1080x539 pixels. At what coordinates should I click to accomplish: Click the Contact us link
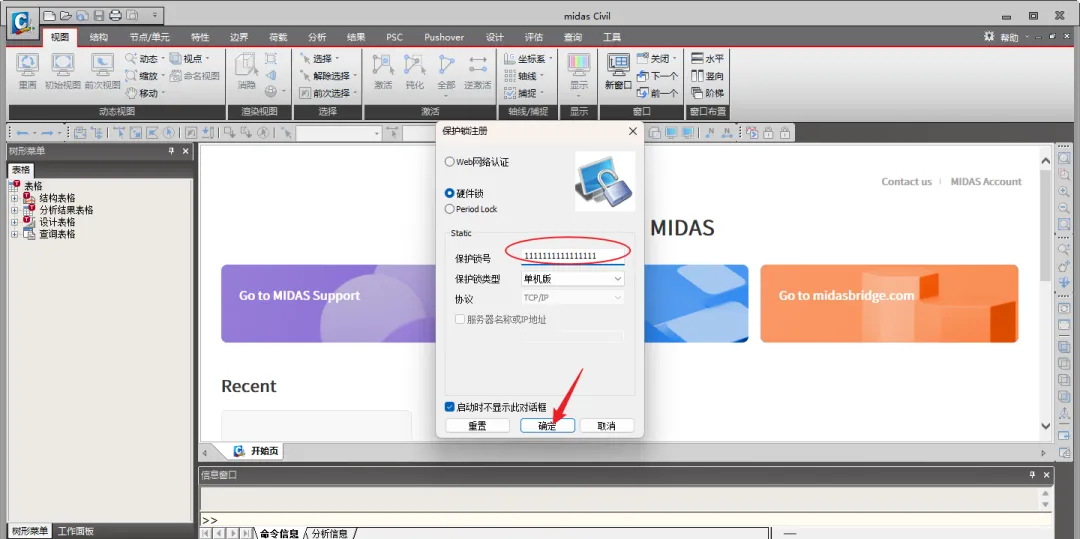[906, 182]
